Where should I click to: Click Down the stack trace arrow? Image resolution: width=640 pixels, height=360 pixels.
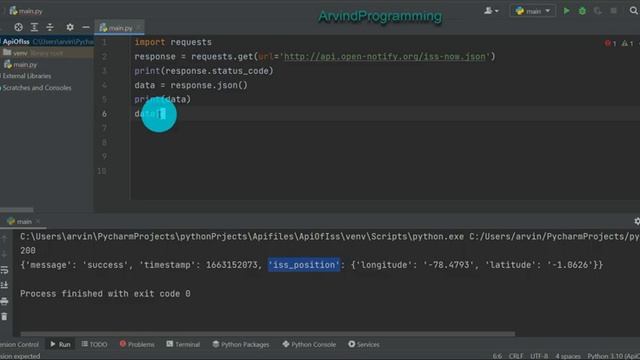[x=4, y=254]
